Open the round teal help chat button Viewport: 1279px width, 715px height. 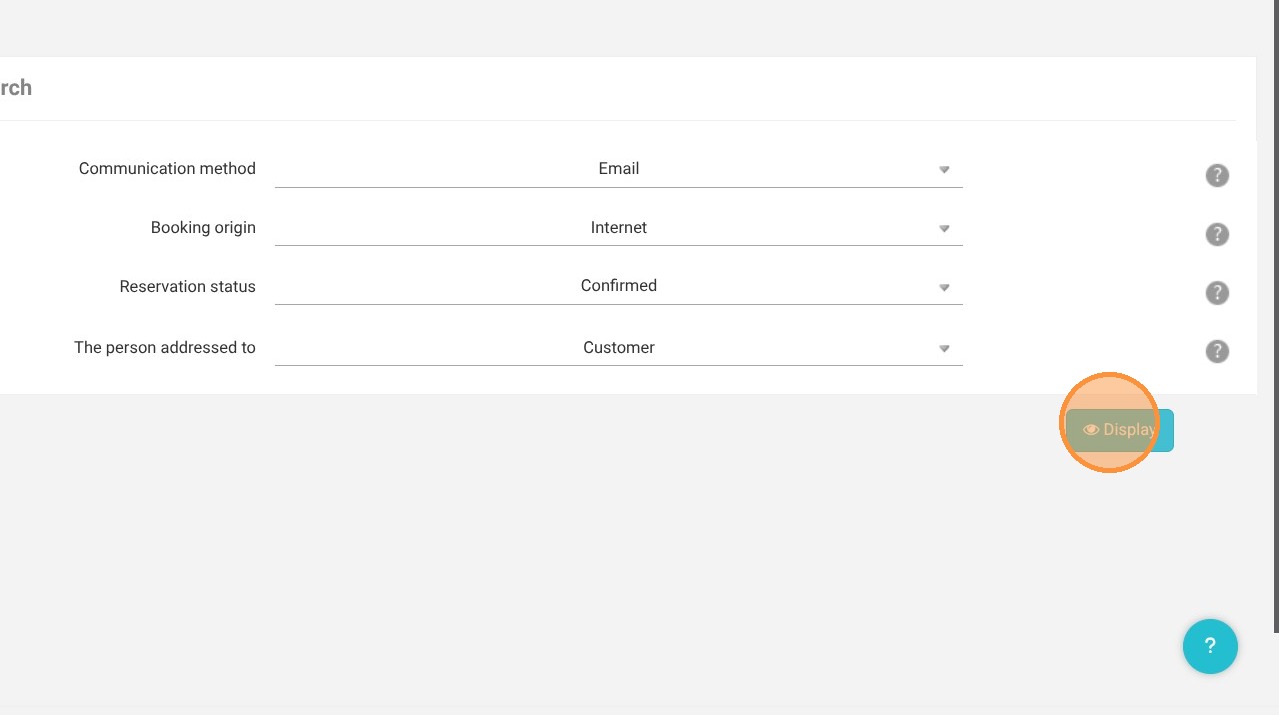click(x=1210, y=646)
